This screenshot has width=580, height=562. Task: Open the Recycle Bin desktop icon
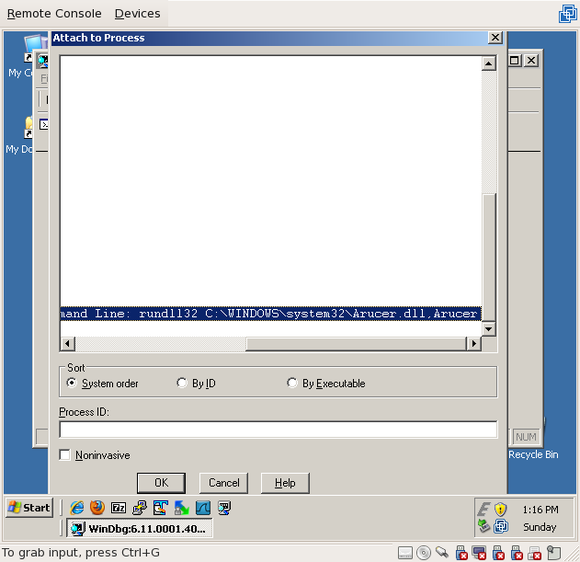pos(533,454)
